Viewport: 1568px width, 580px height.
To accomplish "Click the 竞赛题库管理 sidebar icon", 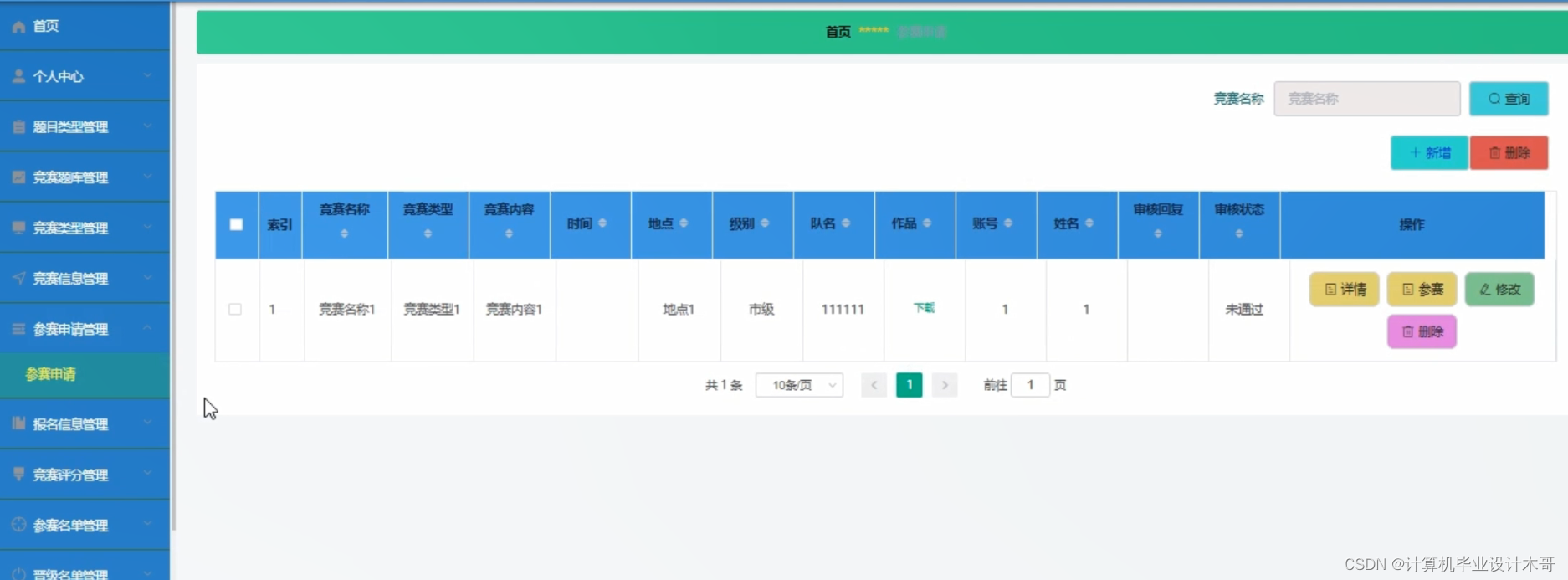I will coord(18,177).
